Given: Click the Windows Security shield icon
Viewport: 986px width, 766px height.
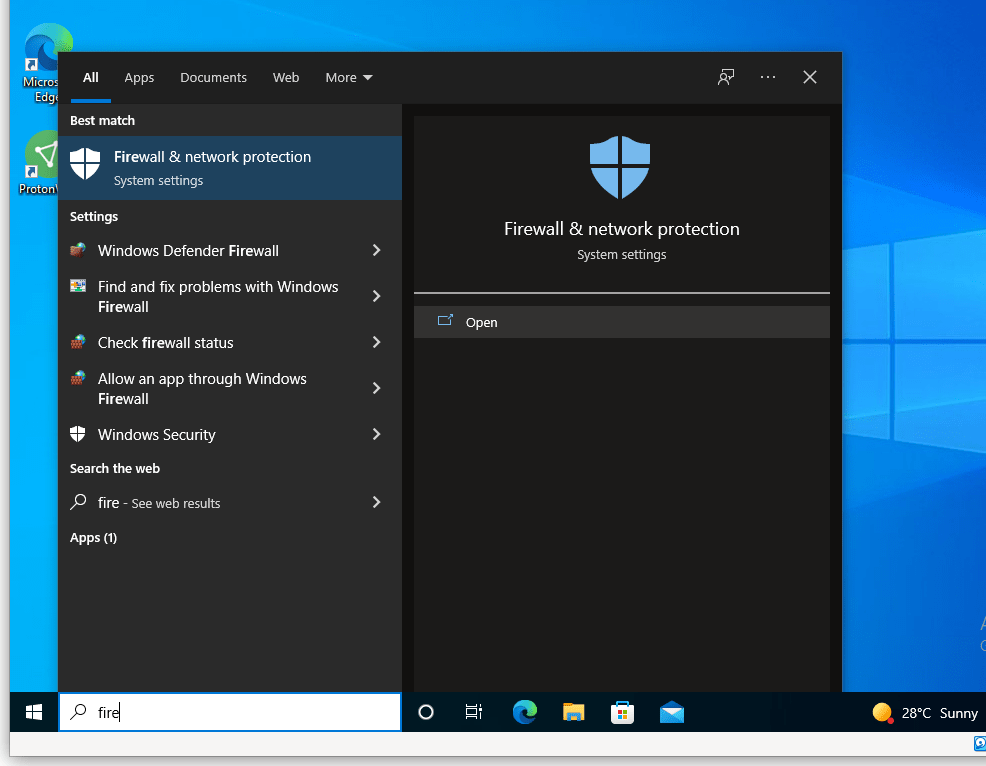Looking at the screenshot, I should (x=77, y=433).
